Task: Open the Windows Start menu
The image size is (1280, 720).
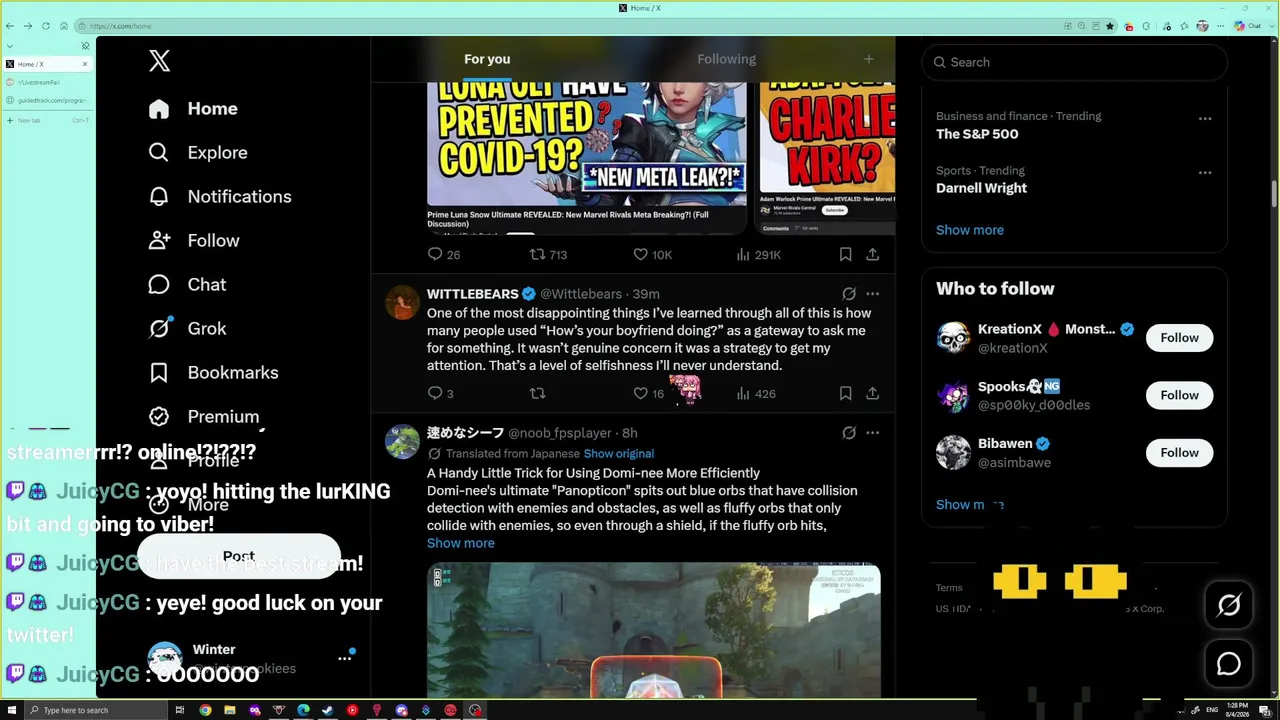Action: [x=13, y=710]
